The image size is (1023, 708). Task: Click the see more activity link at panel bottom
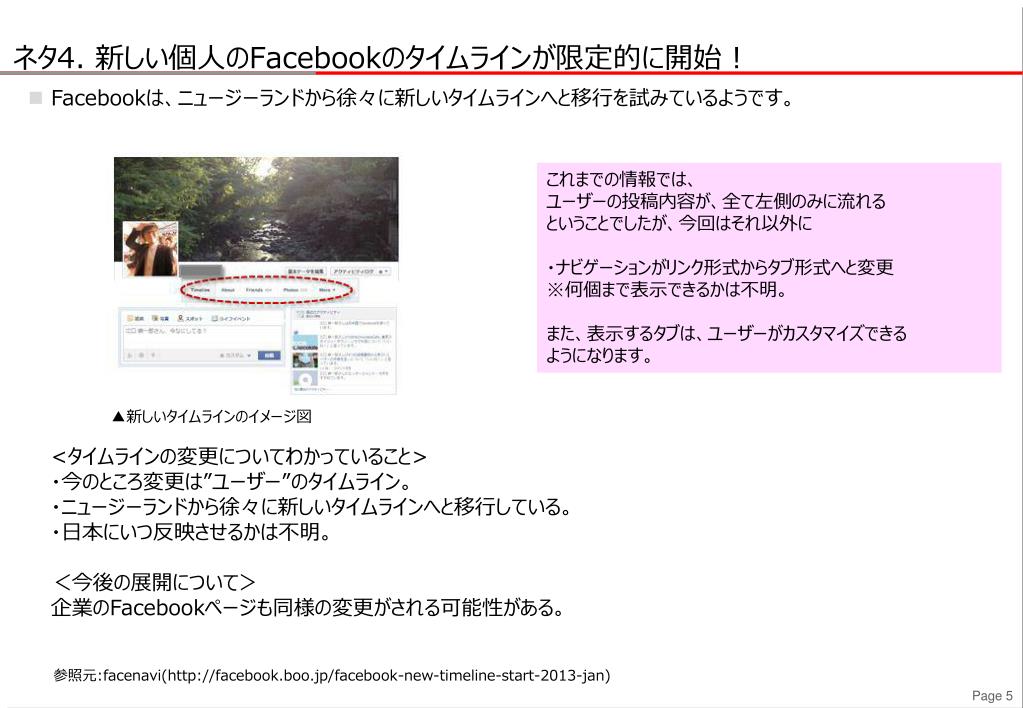pyautogui.click(x=311, y=390)
